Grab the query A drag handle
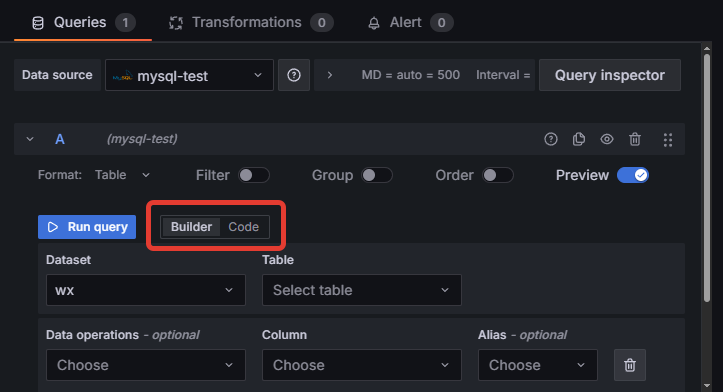Screen dimensions: 723x392 pos(667,139)
